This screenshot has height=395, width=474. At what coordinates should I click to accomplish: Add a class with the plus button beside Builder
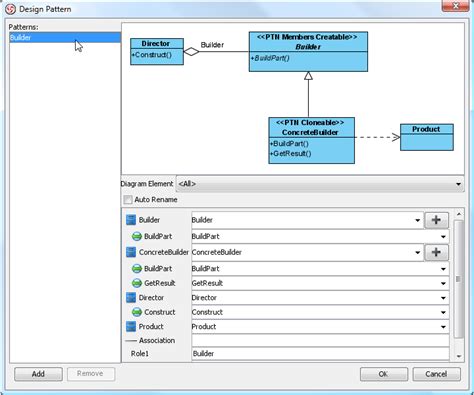click(436, 220)
